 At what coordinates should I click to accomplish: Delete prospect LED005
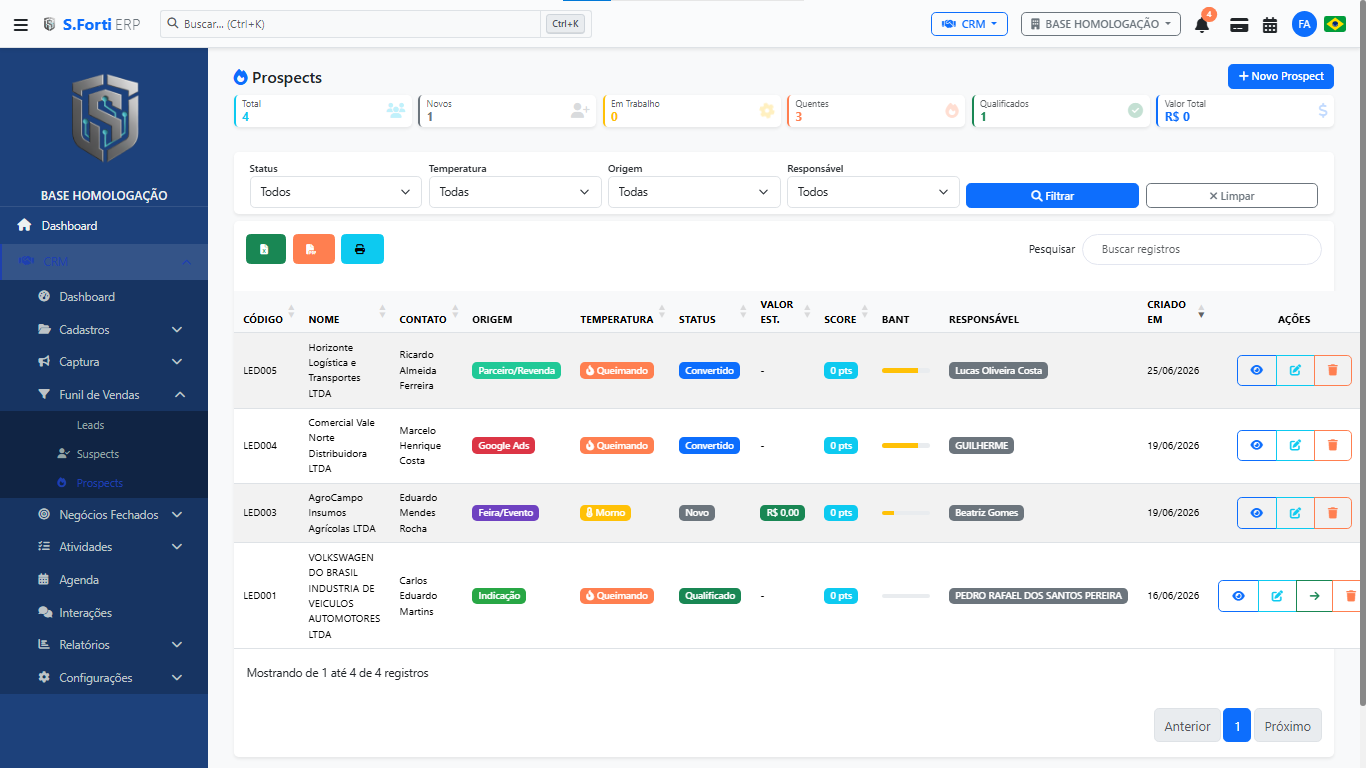pos(1332,370)
